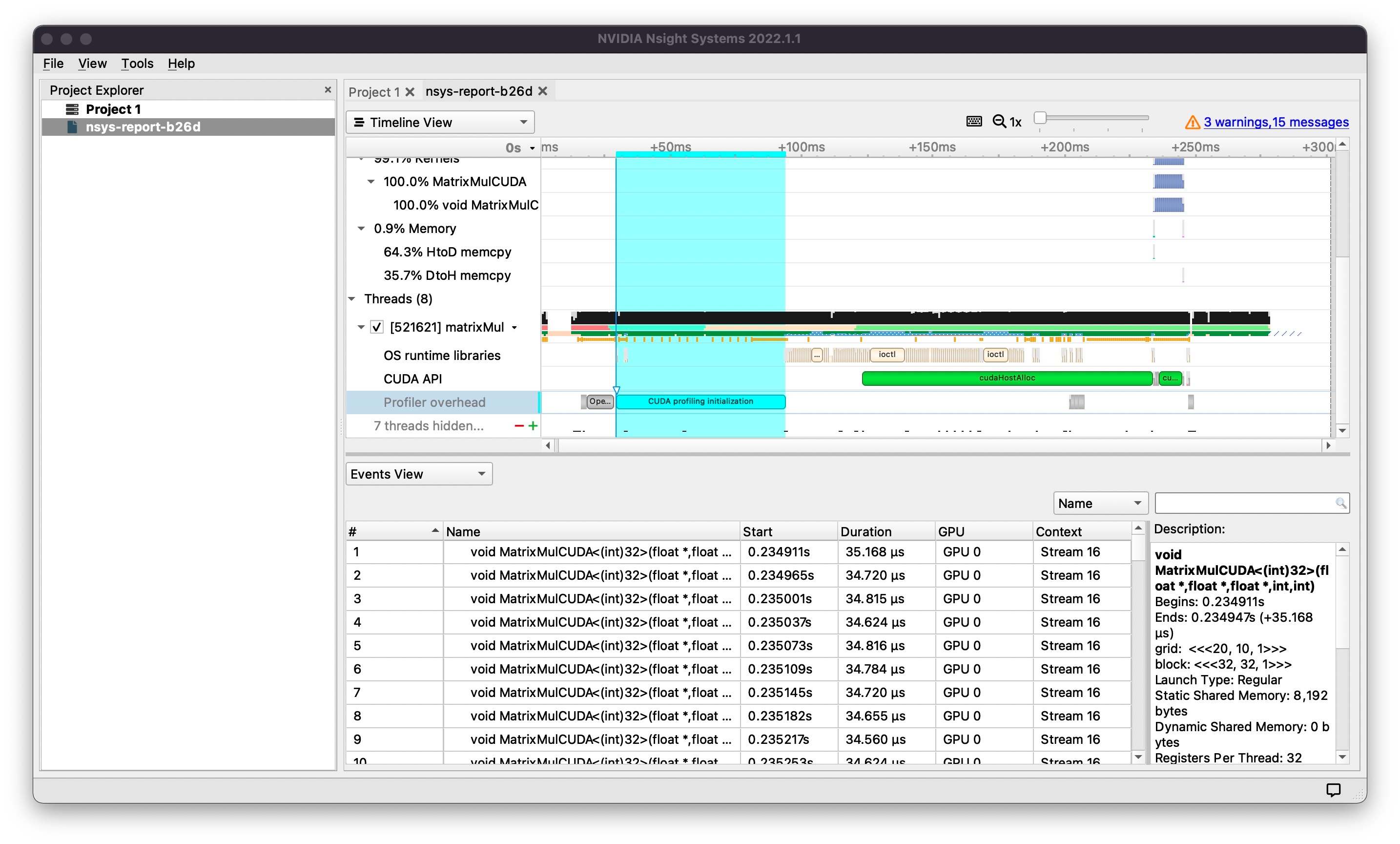
Task: Switch to the Project 1 tab
Action: (x=374, y=91)
